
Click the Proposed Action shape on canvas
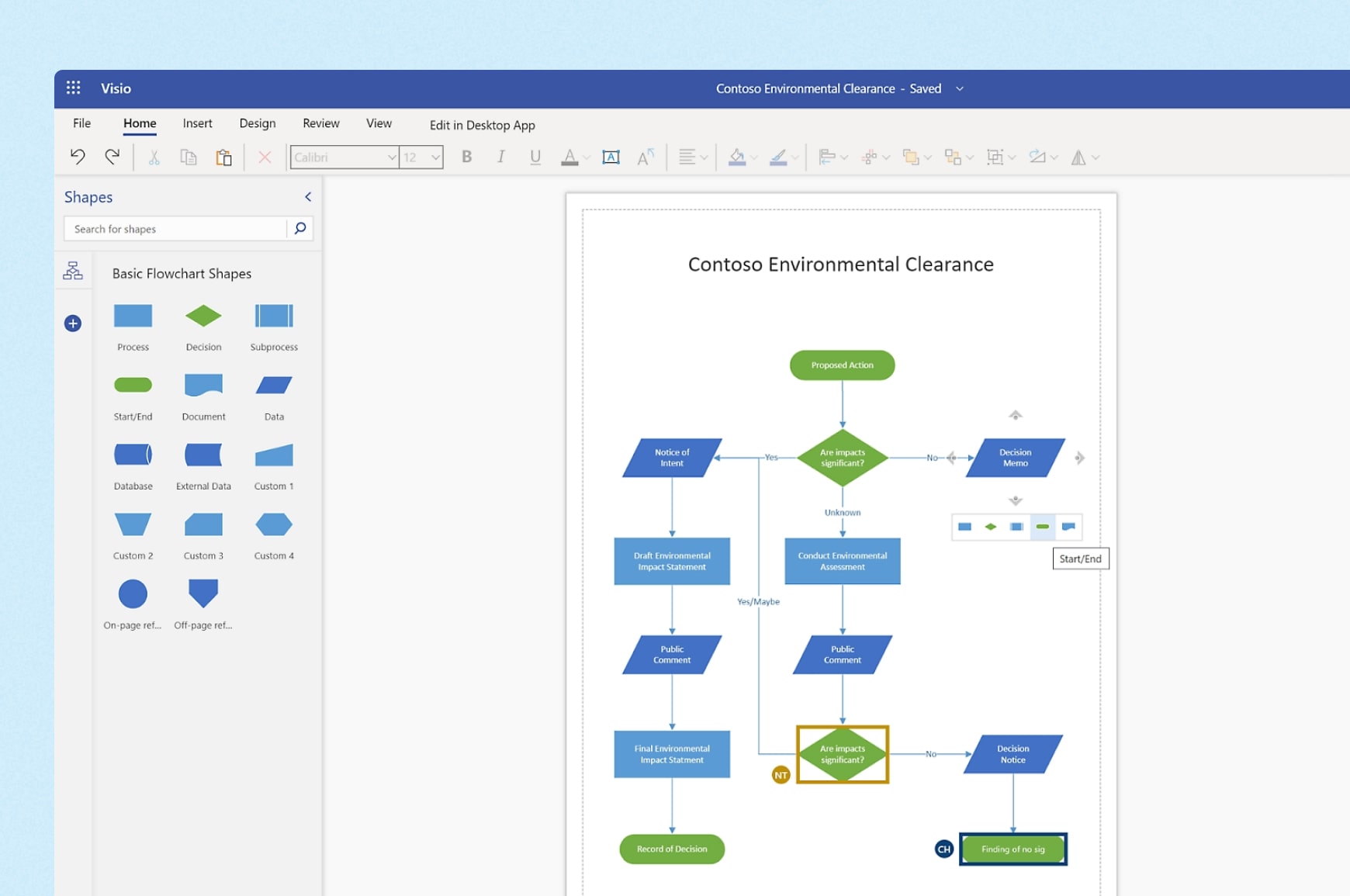(842, 365)
